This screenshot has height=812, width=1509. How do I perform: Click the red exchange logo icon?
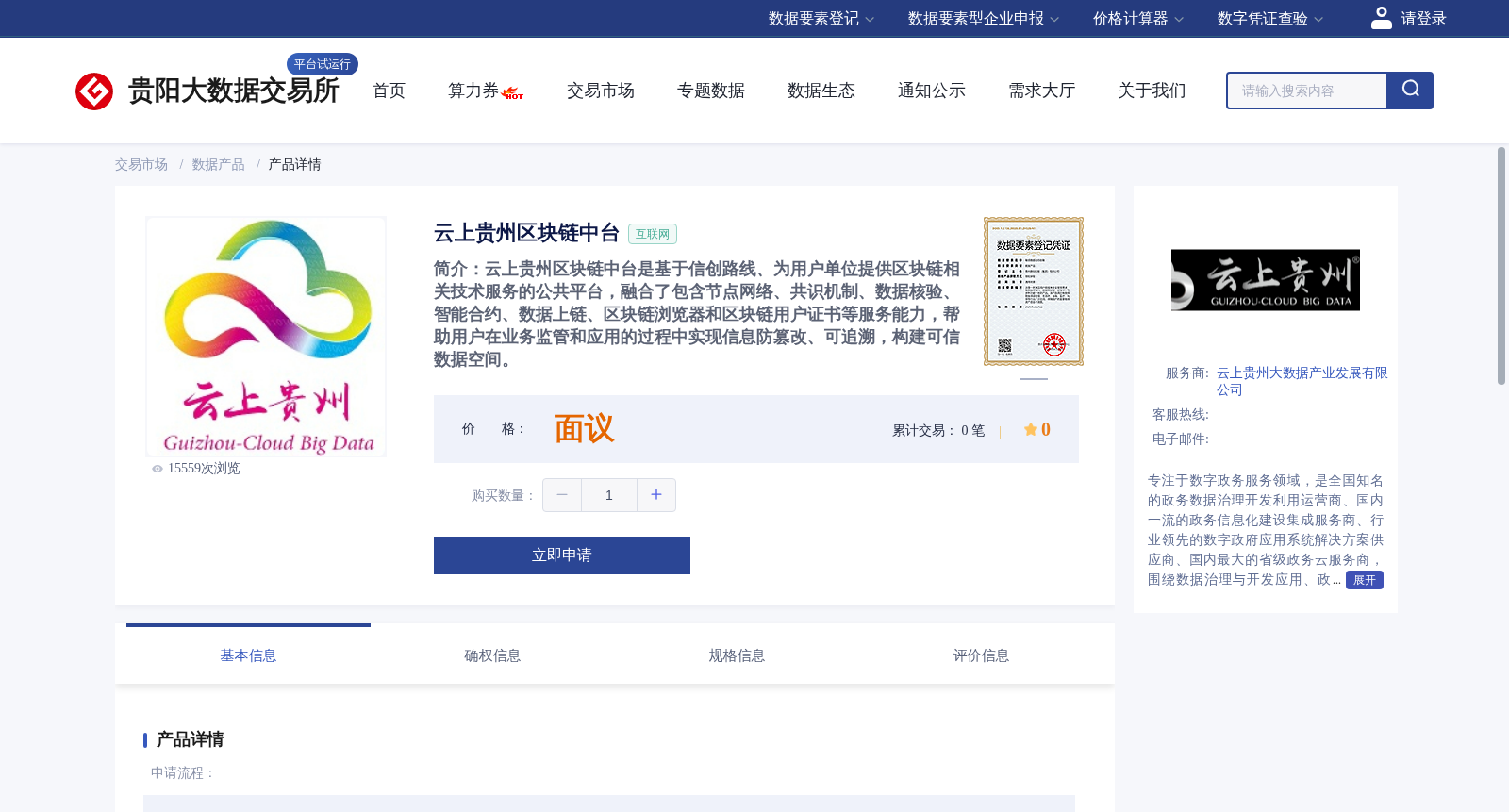pos(94,91)
